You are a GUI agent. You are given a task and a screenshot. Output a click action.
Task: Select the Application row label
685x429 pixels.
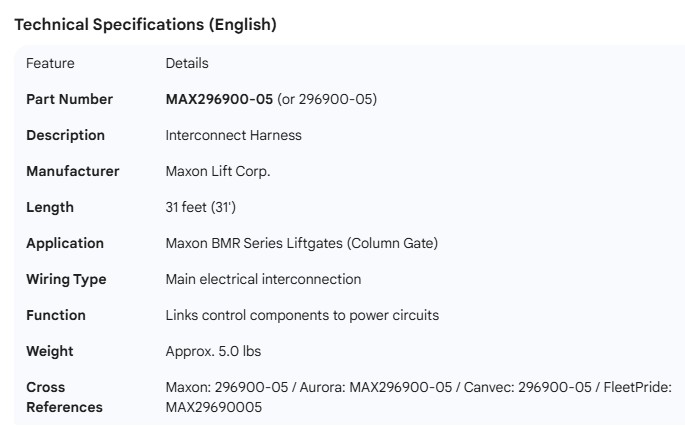click(x=65, y=243)
